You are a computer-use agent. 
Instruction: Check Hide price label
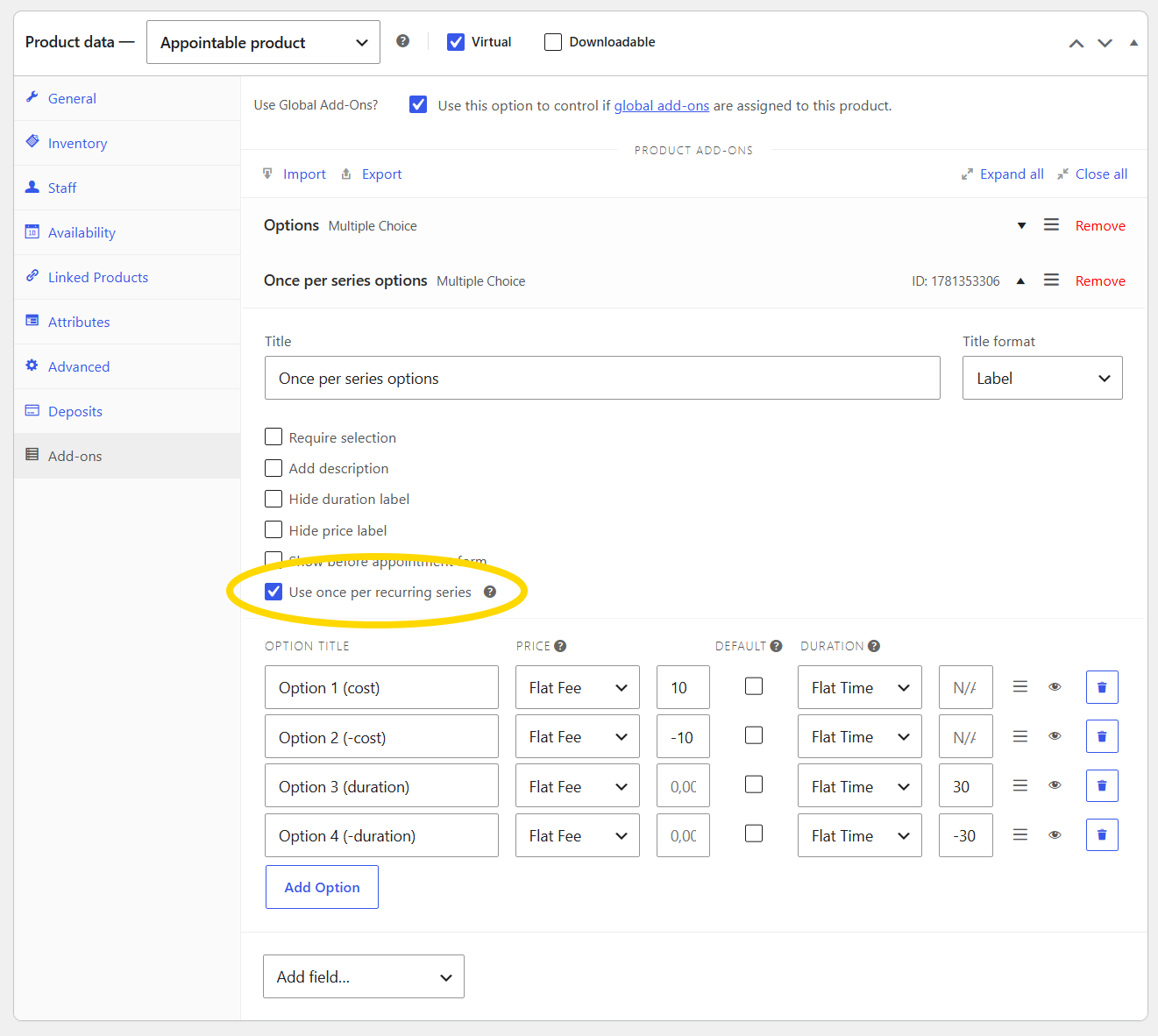(274, 529)
